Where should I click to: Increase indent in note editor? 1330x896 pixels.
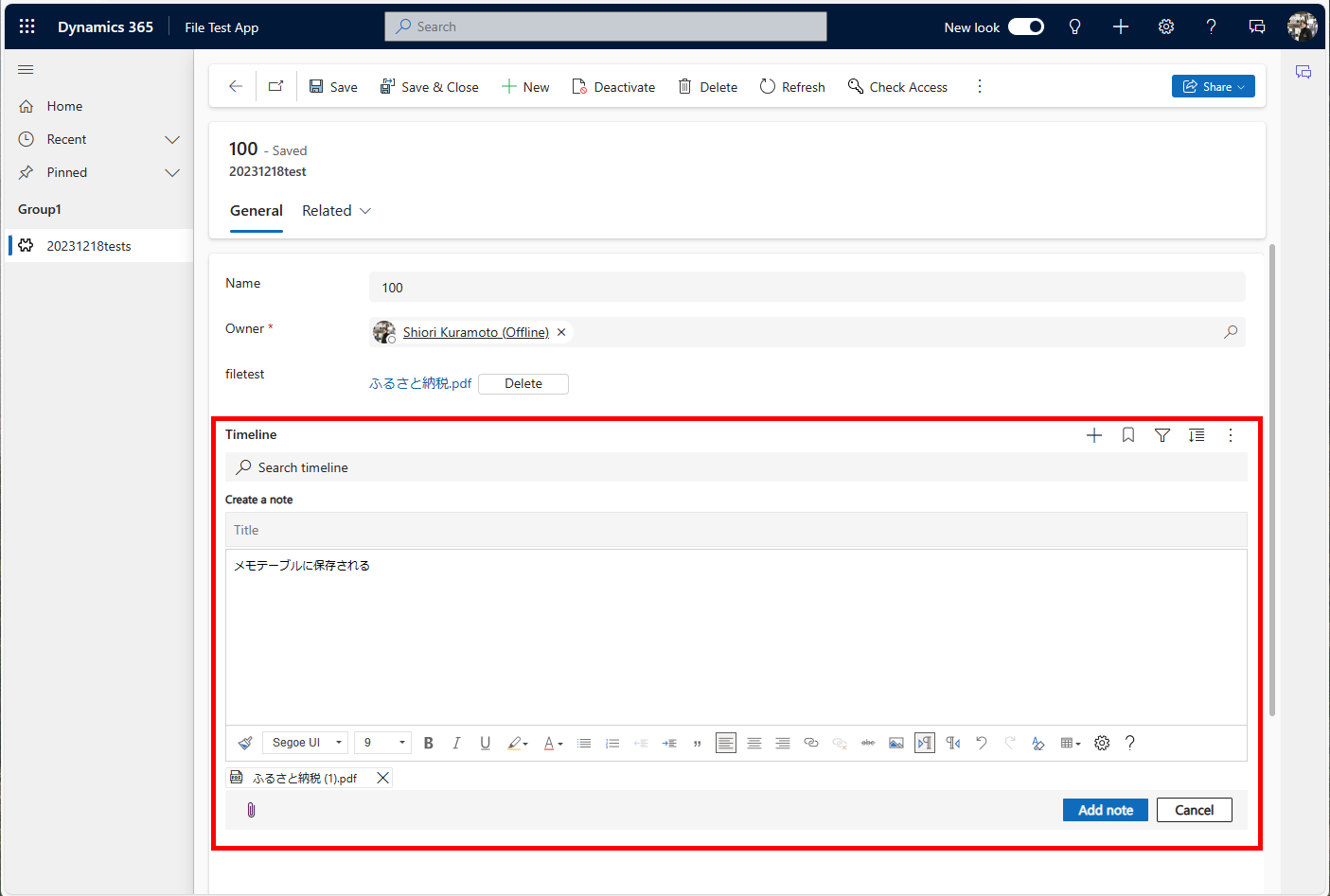pyautogui.click(x=669, y=743)
